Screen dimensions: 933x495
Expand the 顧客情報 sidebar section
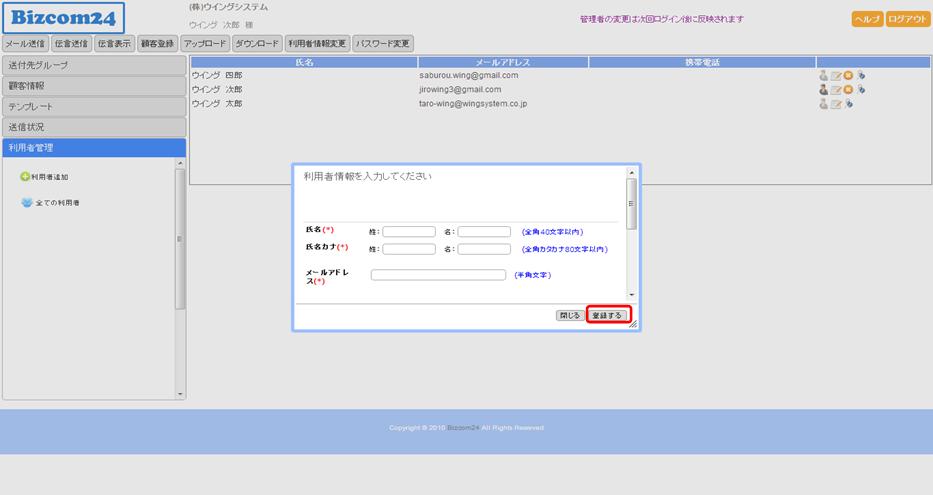point(94,86)
